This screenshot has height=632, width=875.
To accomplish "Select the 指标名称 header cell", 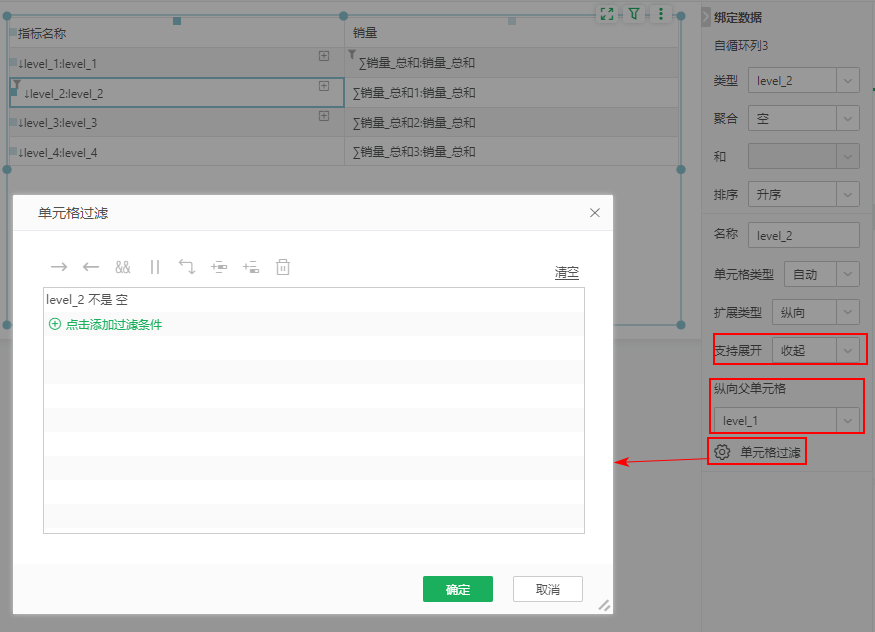I will 177,33.
